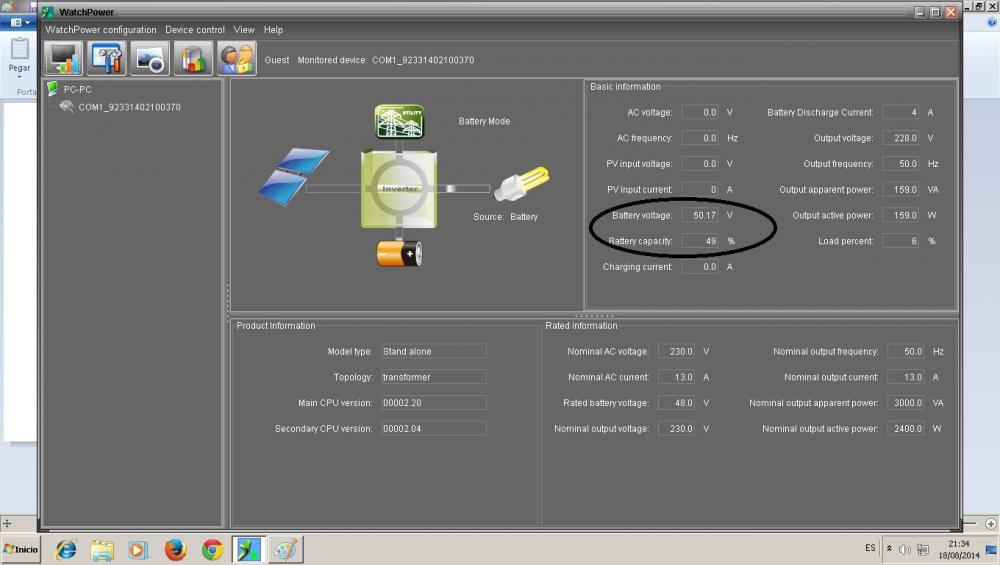Click the PV input voltage field
The height and width of the screenshot is (565, 1000).
pos(700,164)
